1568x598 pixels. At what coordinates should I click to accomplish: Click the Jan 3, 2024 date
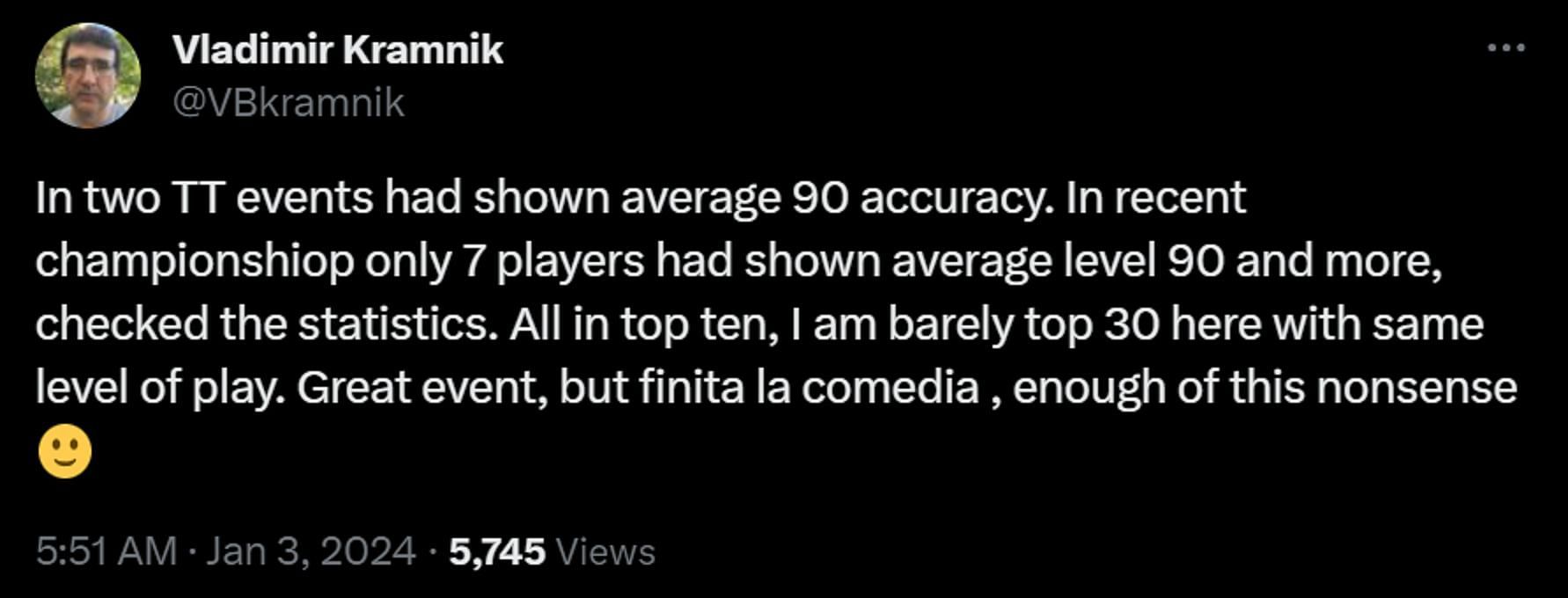tap(311, 551)
